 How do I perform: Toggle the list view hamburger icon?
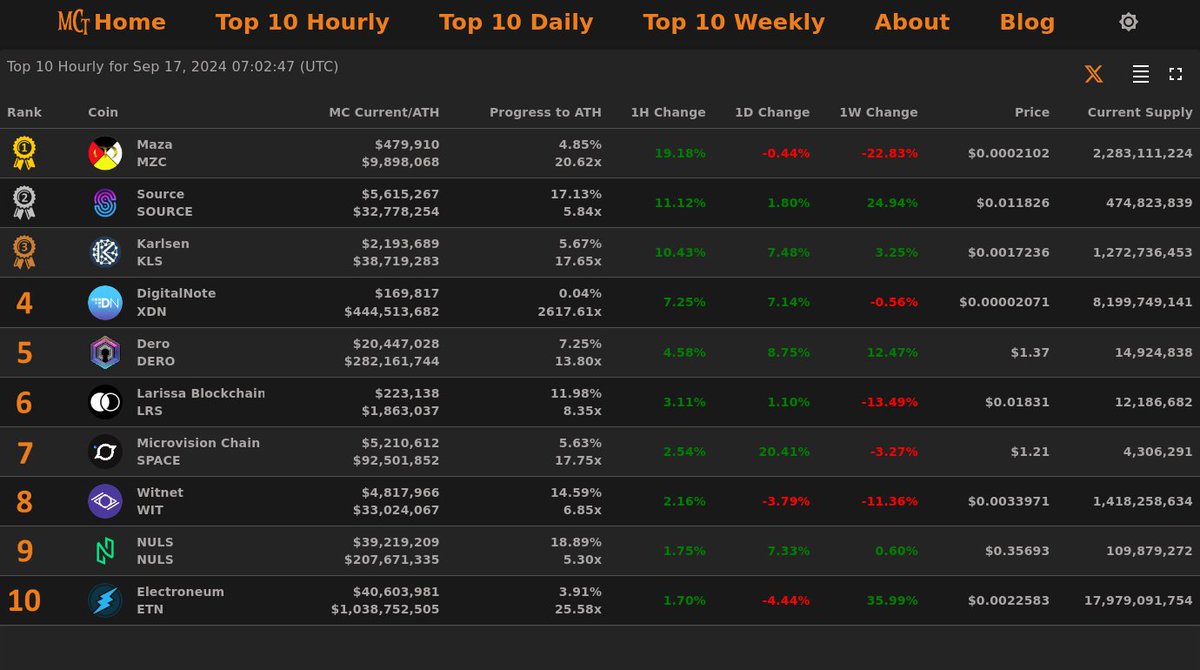(1140, 74)
